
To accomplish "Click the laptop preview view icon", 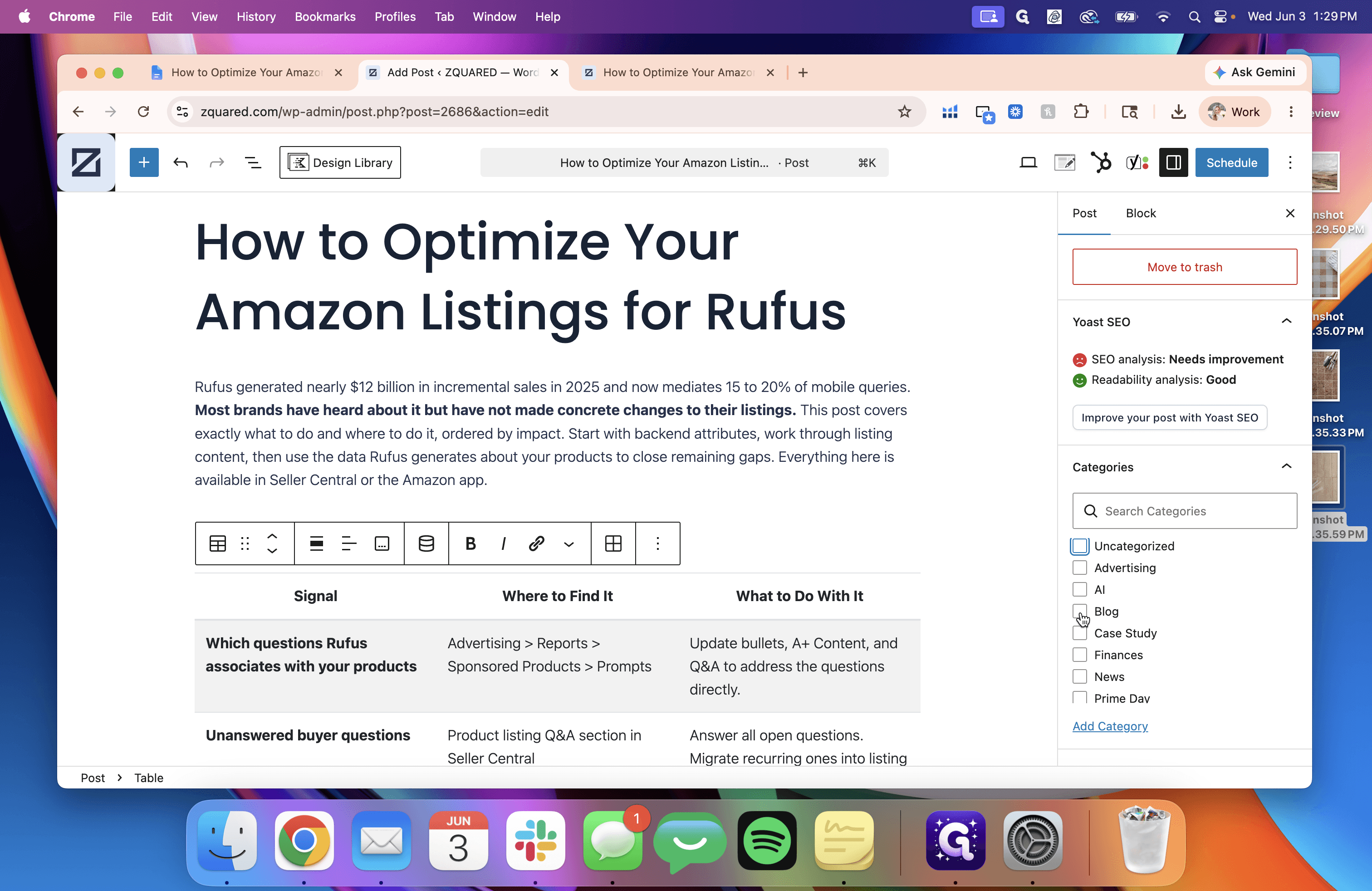I will [x=1028, y=162].
